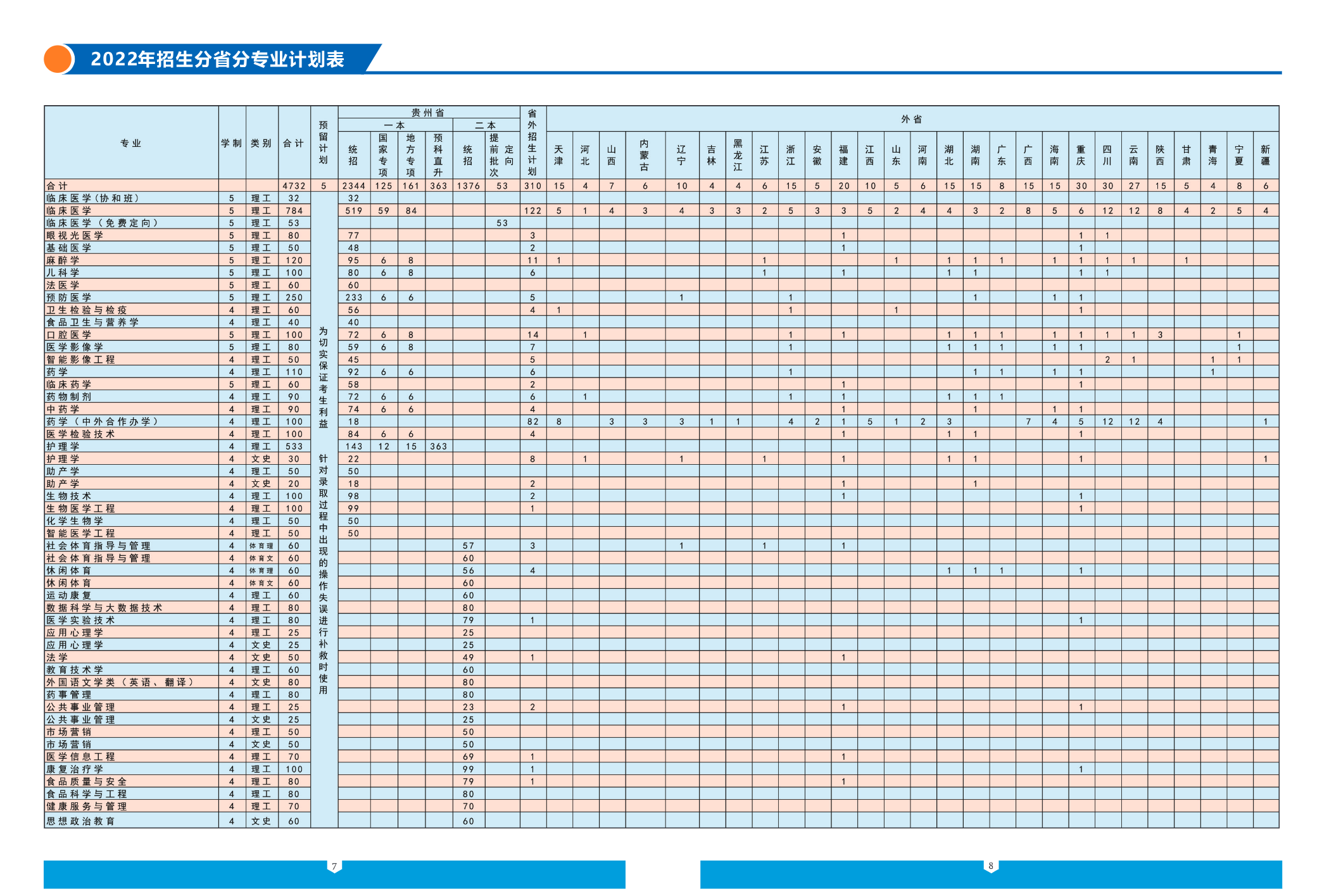Click the orange circle beside the title
This screenshot has width=1322, height=896.
58,60
